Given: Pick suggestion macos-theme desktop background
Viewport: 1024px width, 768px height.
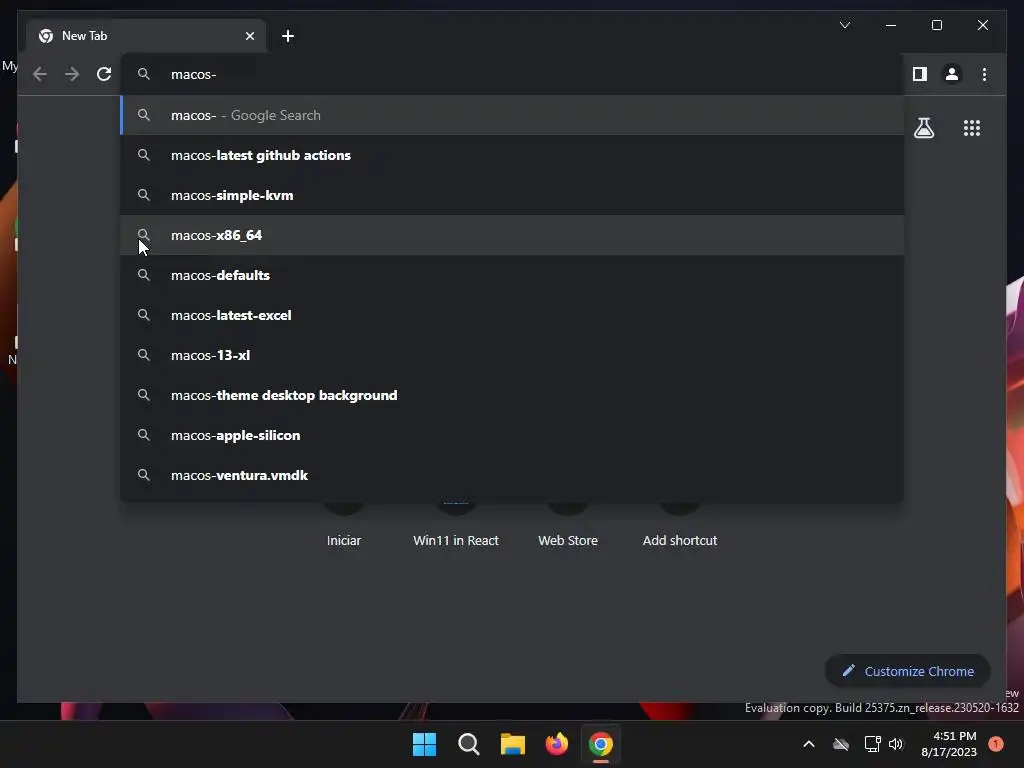Looking at the screenshot, I should point(513,395).
